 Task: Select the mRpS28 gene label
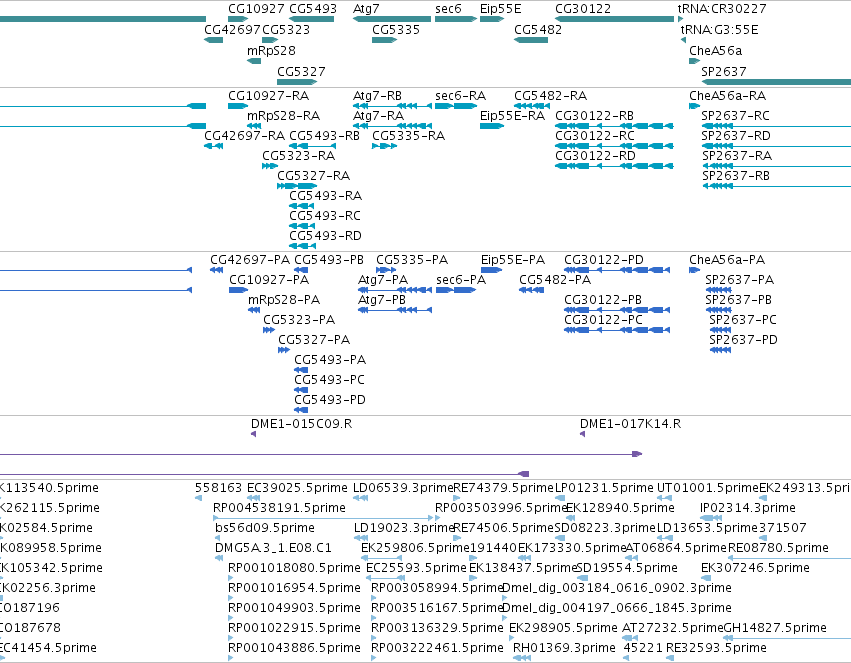tap(271, 50)
